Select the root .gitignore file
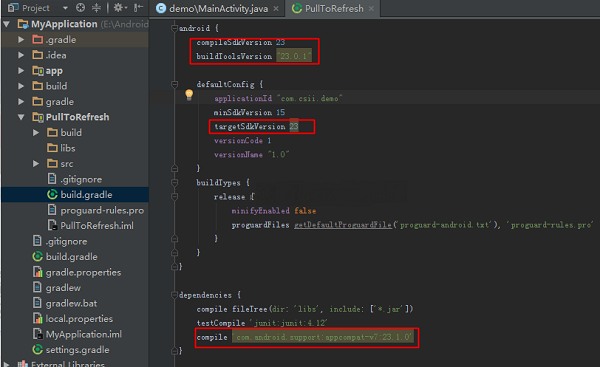 [66, 241]
